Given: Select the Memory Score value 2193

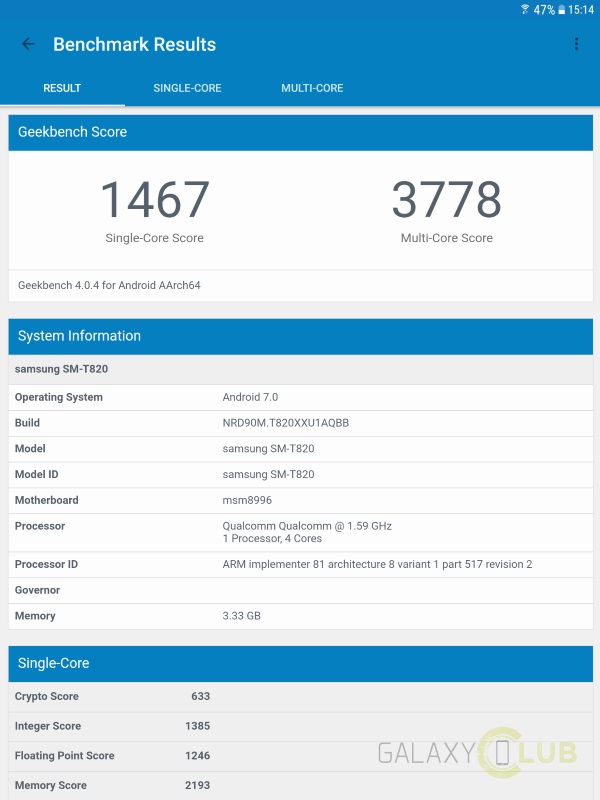Looking at the screenshot, I should point(197,785).
